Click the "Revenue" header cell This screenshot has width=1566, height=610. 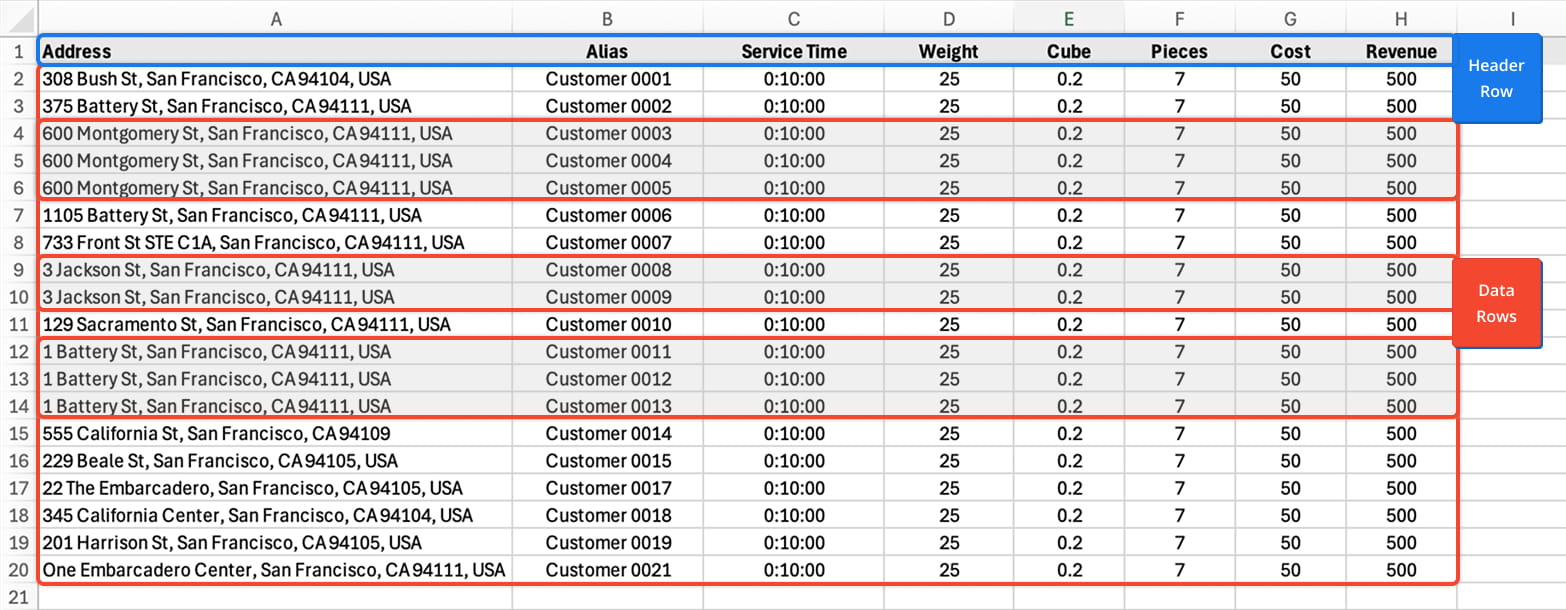(x=1401, y=51)
